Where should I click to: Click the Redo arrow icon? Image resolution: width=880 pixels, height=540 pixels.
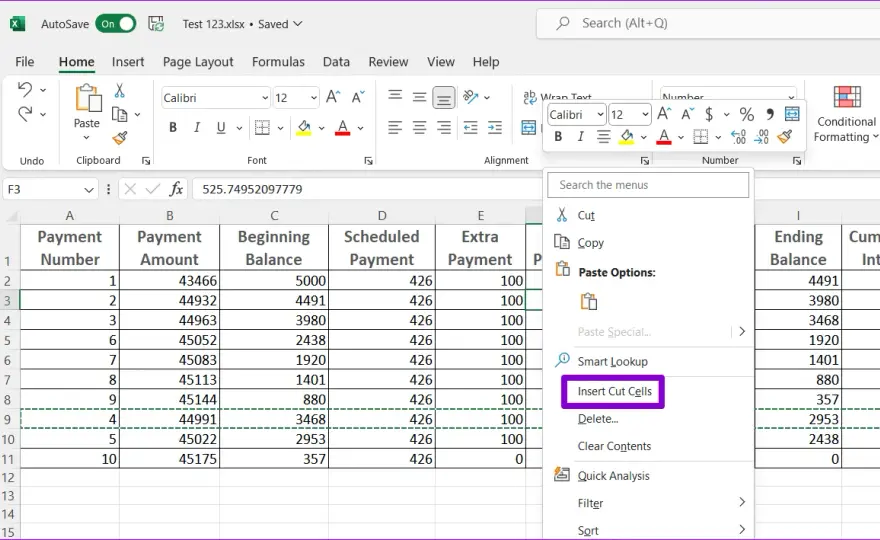tap(25, 114)
